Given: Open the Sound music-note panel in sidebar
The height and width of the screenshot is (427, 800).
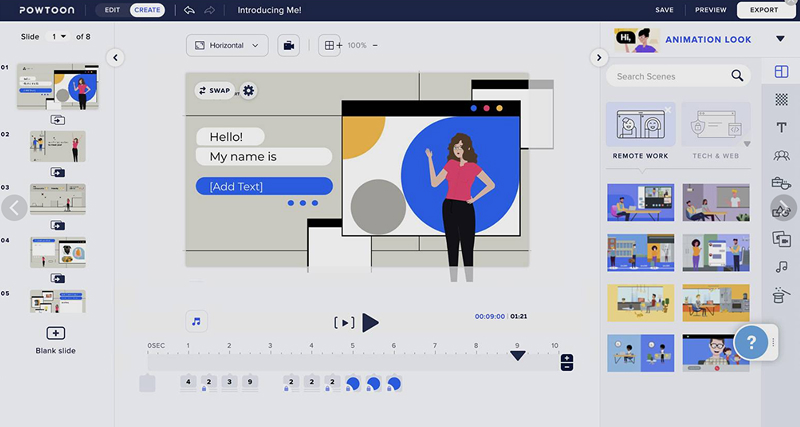Looking at the screenshot, I should (x=781, y=266).
